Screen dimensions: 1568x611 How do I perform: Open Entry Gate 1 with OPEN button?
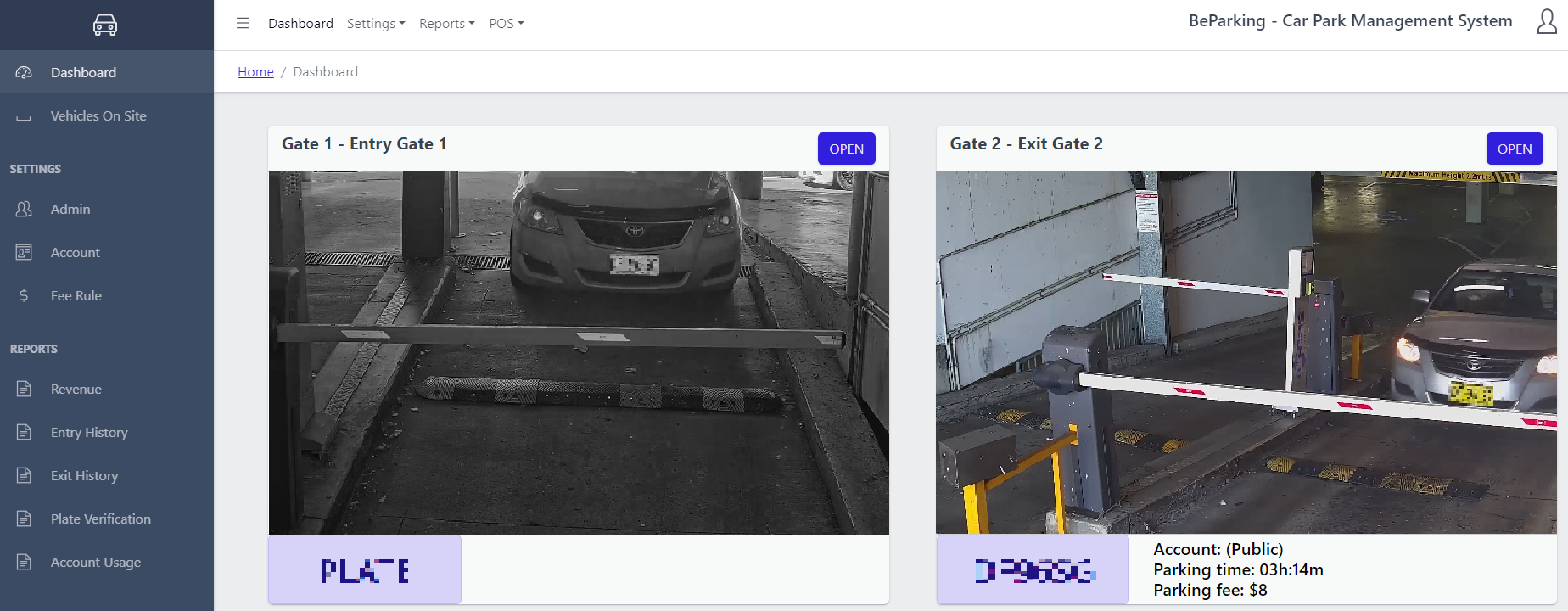click(x=846, y=149)
